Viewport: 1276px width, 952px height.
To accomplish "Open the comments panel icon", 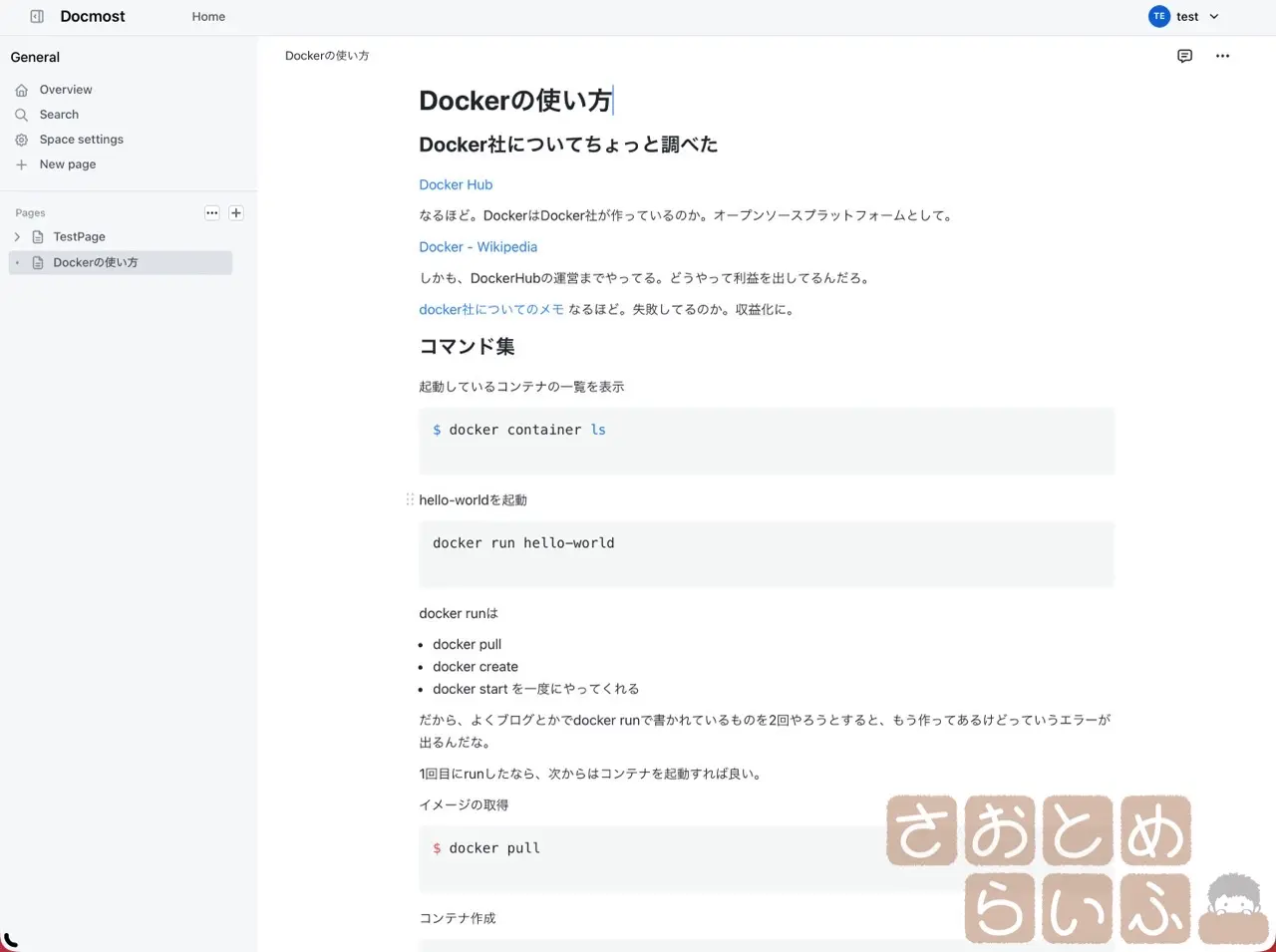I will coord(1184,56).
